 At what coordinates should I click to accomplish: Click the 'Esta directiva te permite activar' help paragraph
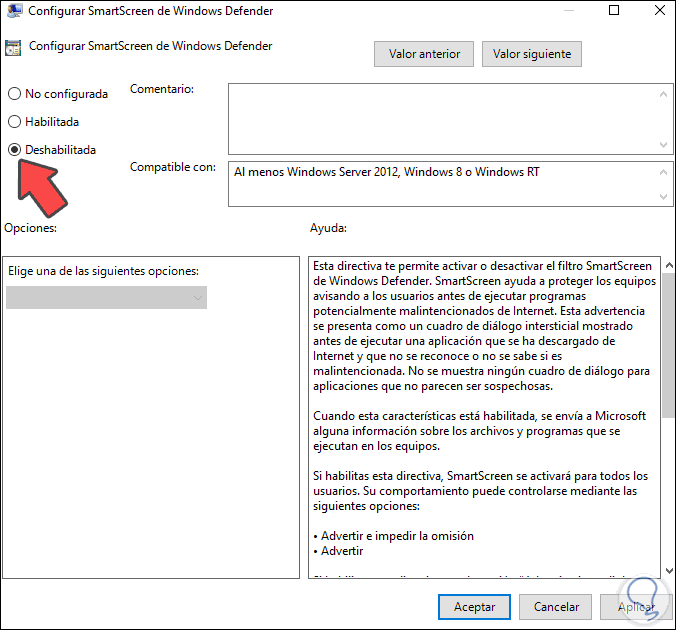[485, 326]
